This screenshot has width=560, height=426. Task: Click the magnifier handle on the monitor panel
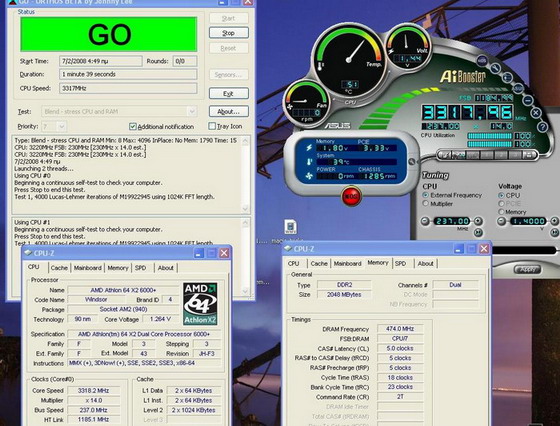(412, 162)
